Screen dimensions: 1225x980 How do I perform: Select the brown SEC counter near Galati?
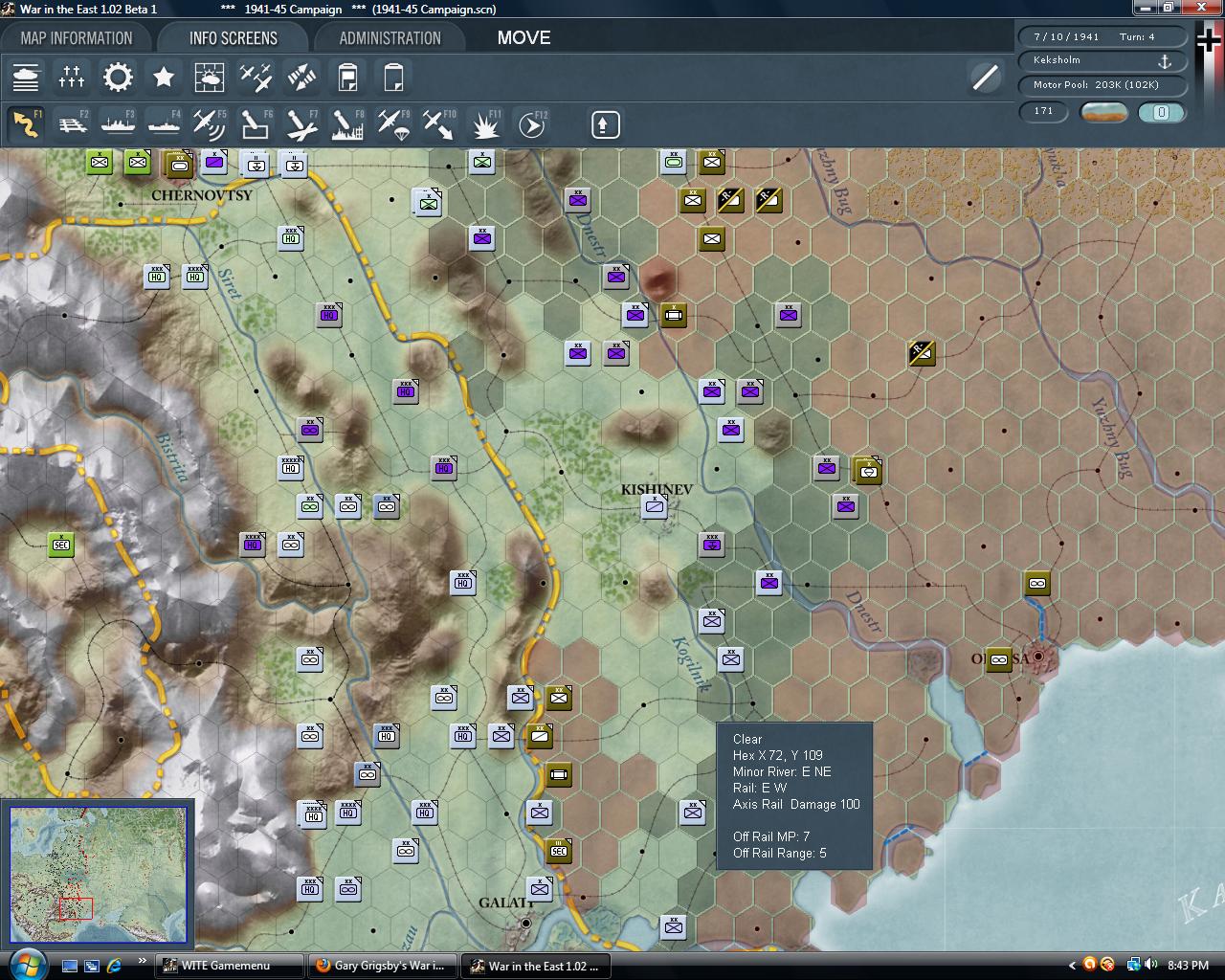pos(559,851)
